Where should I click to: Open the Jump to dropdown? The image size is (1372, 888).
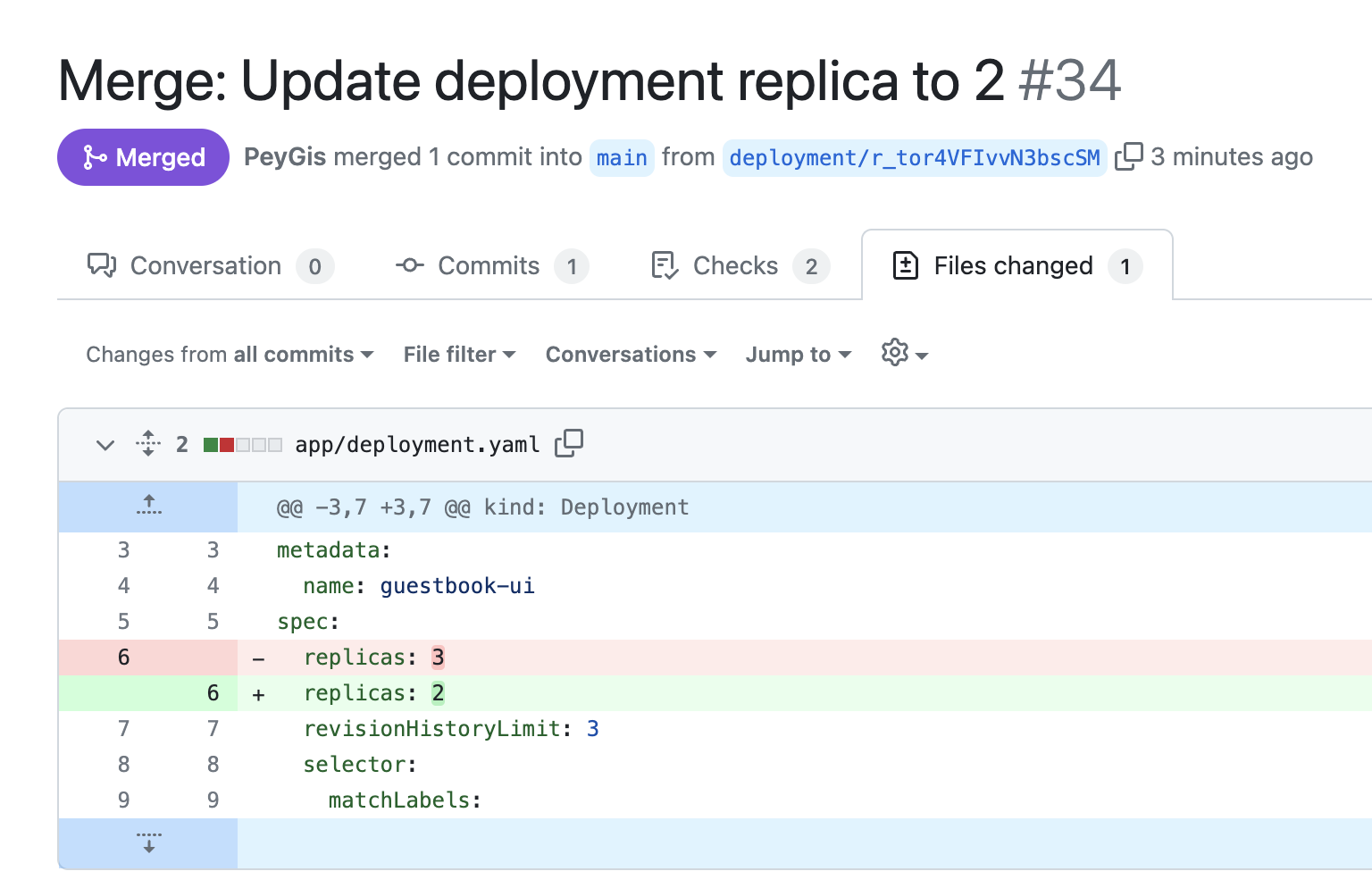[798, 355]
